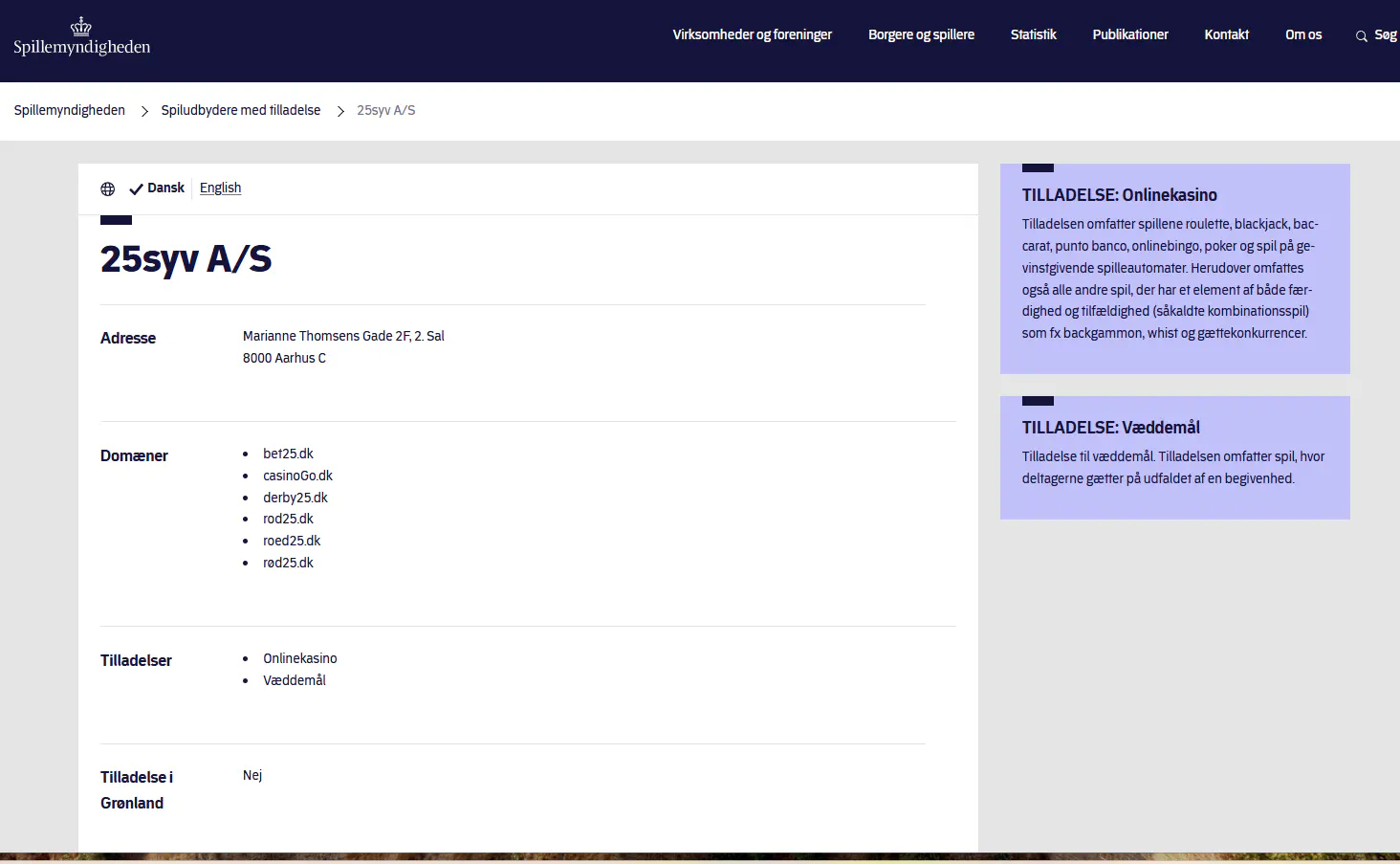The height and width of the screenshot is (864, 1400).
Task: Click the Søg search text
Action: [x=1386, y=34]
